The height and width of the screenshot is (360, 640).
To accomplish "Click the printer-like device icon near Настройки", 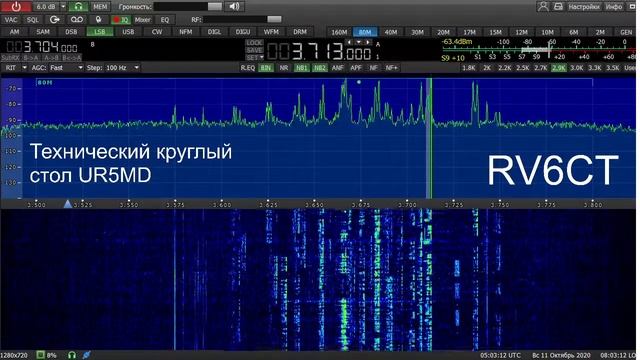I will coord(558,7).
